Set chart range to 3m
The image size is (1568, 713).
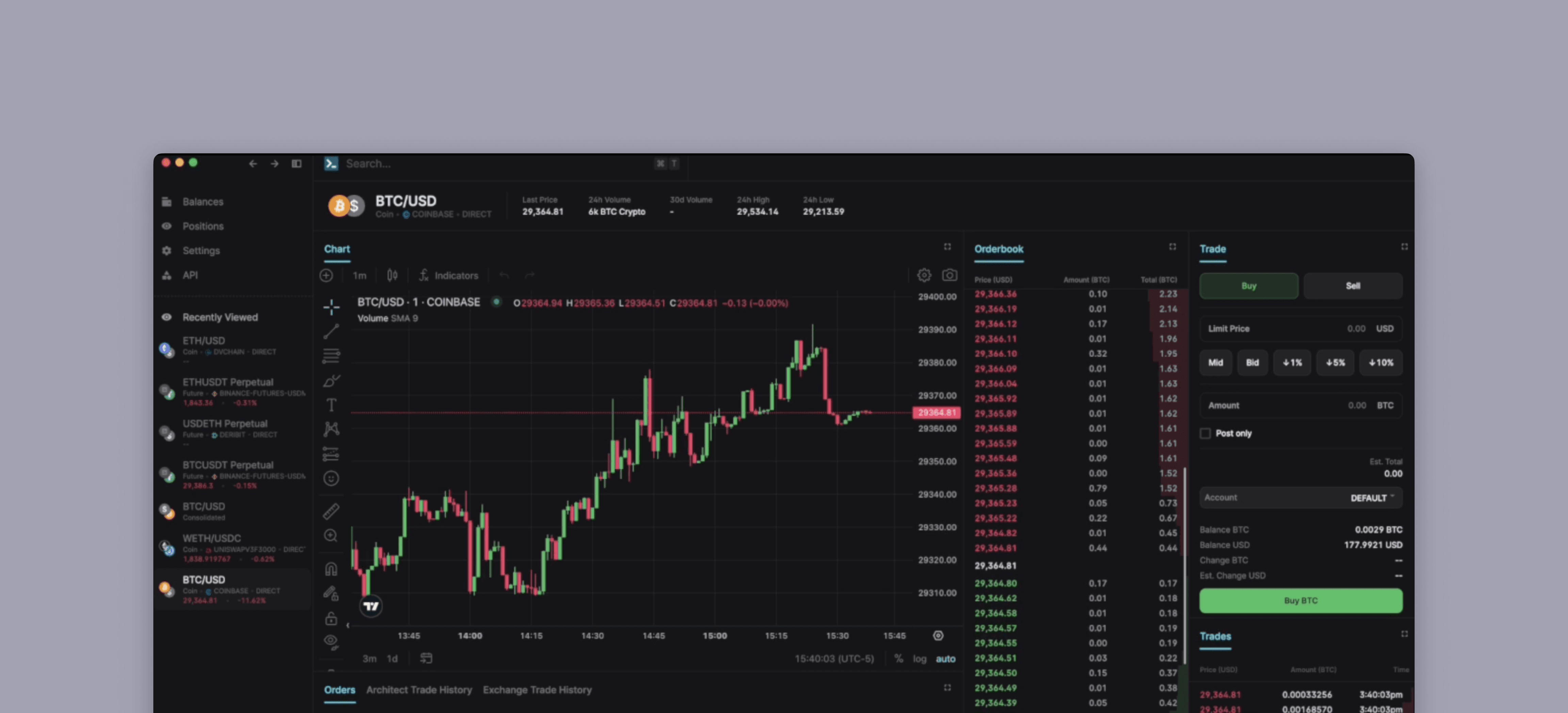pyautogui.click(x=370, y=659)
